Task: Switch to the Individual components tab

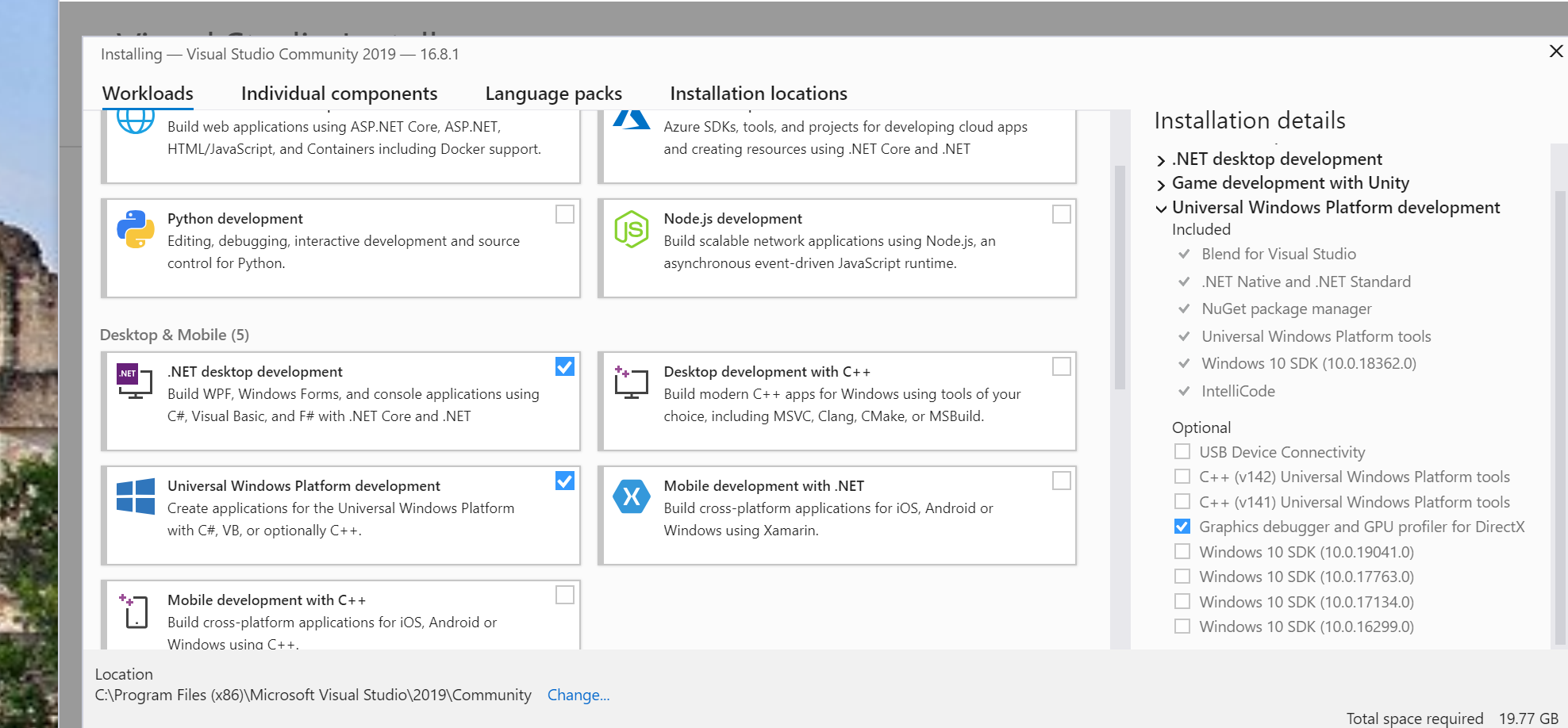Action: [x=339, y=94]
